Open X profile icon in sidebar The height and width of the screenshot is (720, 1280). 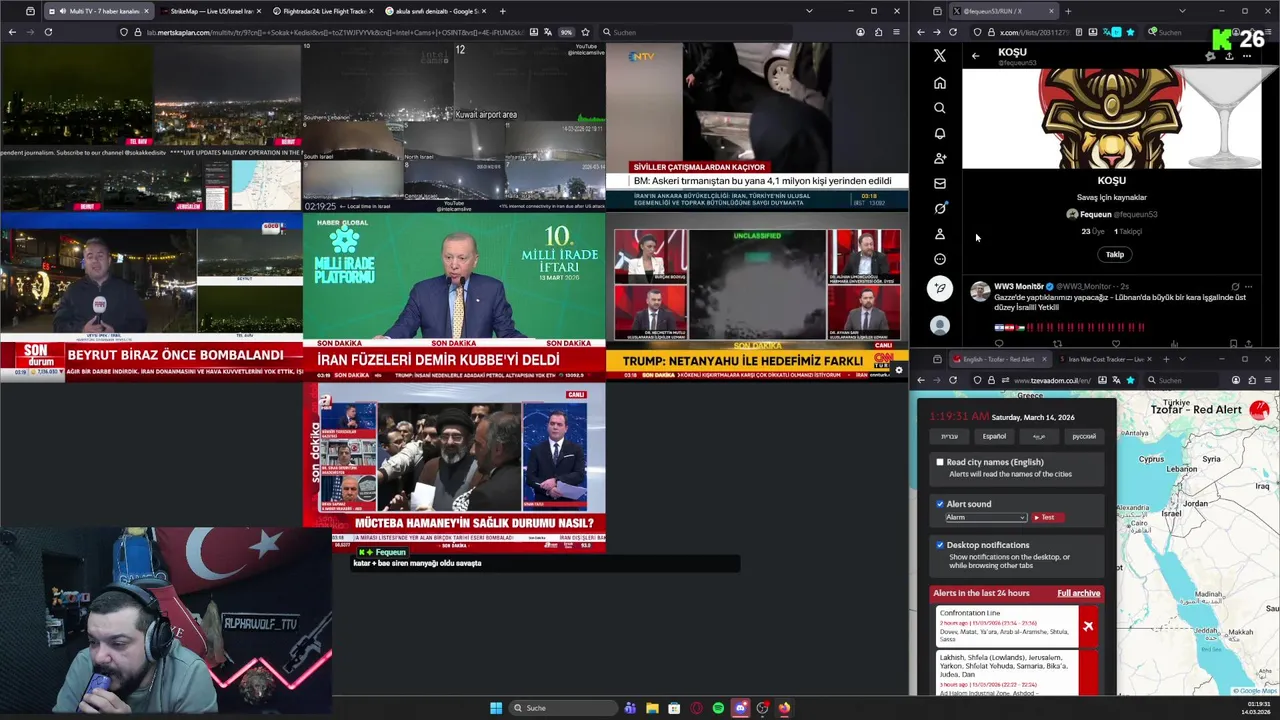click(939, 234)
